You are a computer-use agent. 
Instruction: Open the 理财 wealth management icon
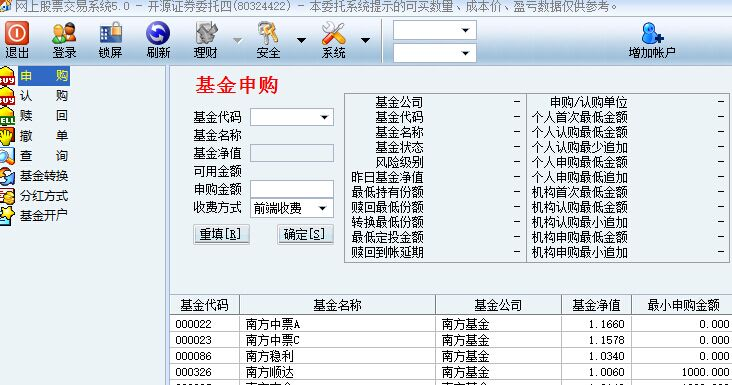click(x=206, y=33)
